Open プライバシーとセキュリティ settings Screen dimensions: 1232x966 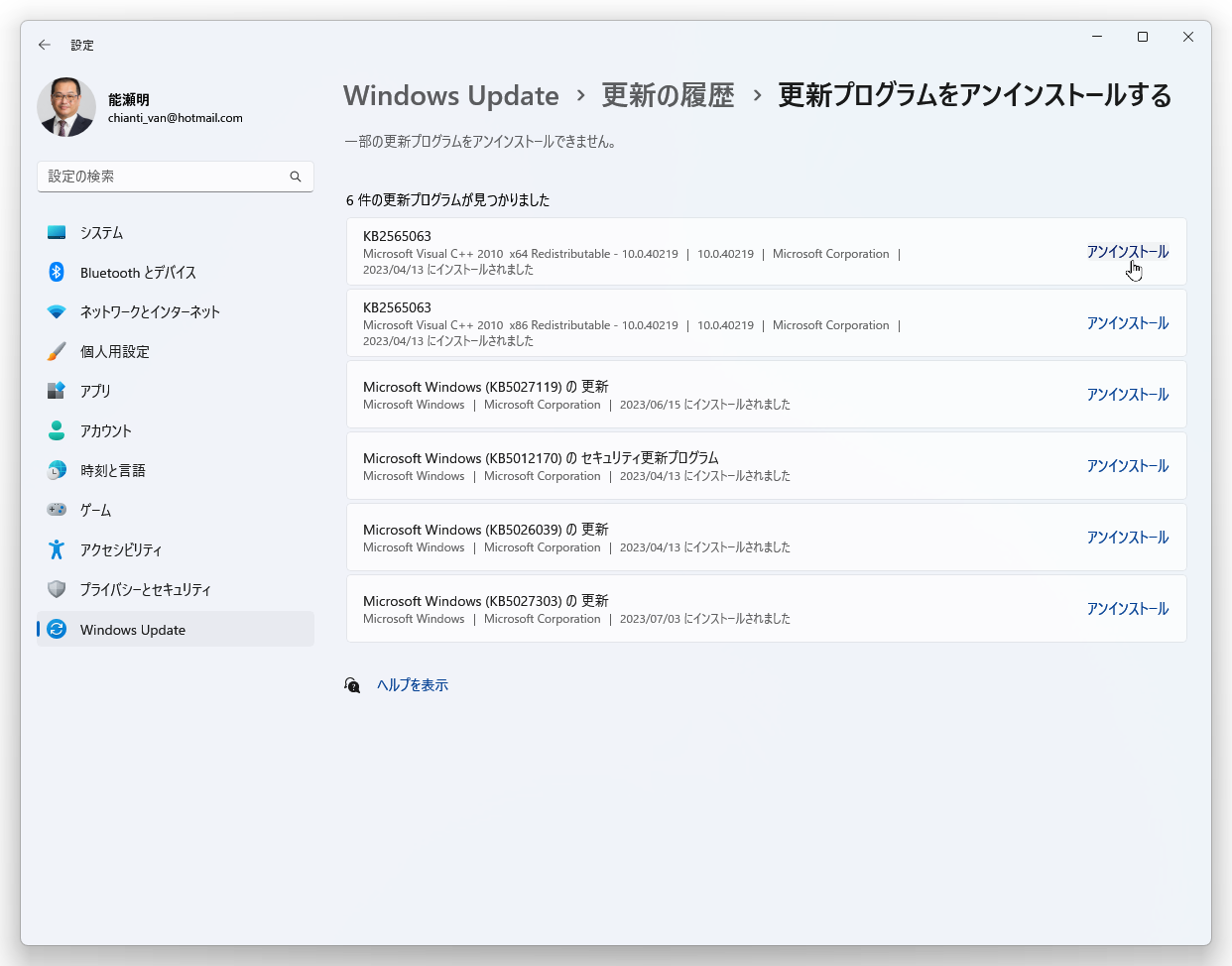[176, 589]
